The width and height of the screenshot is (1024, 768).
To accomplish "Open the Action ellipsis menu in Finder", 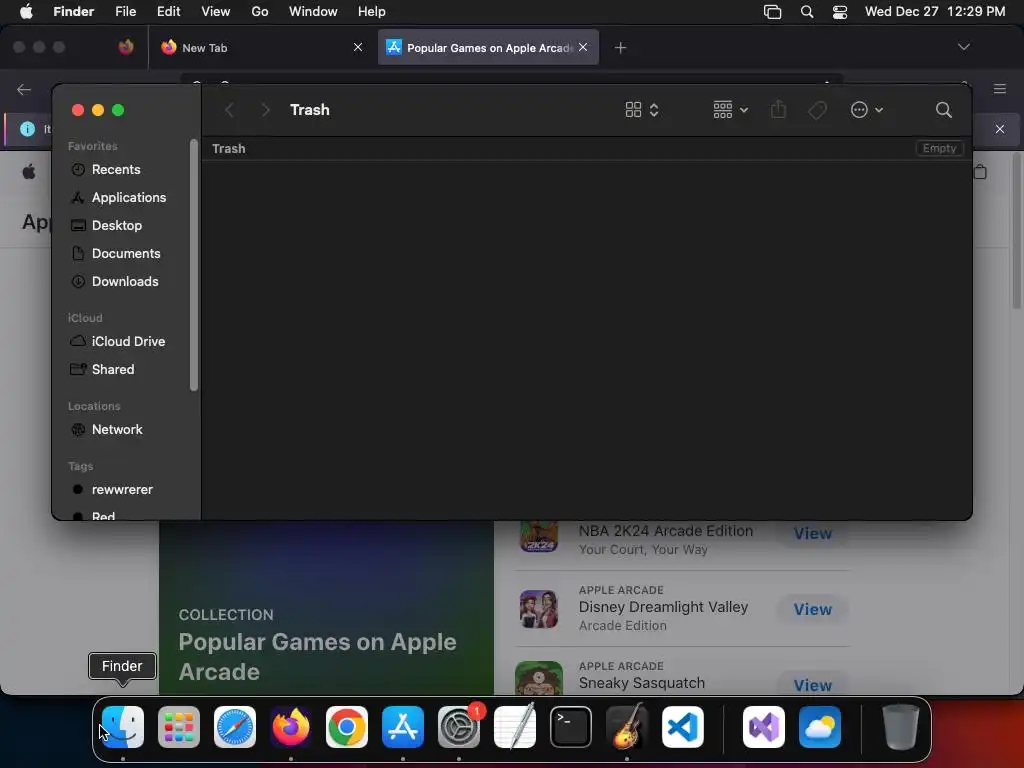I will tap(867, 110).
